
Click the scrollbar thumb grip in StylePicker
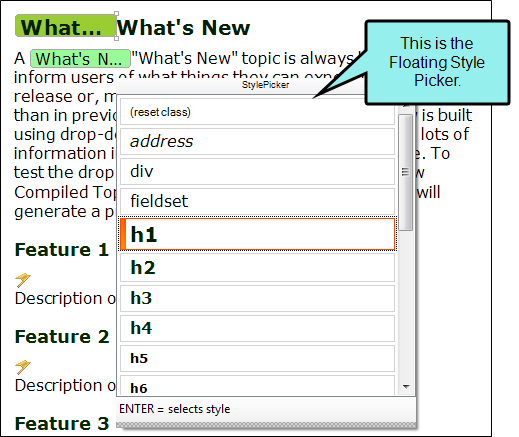[x=405, y=172]
